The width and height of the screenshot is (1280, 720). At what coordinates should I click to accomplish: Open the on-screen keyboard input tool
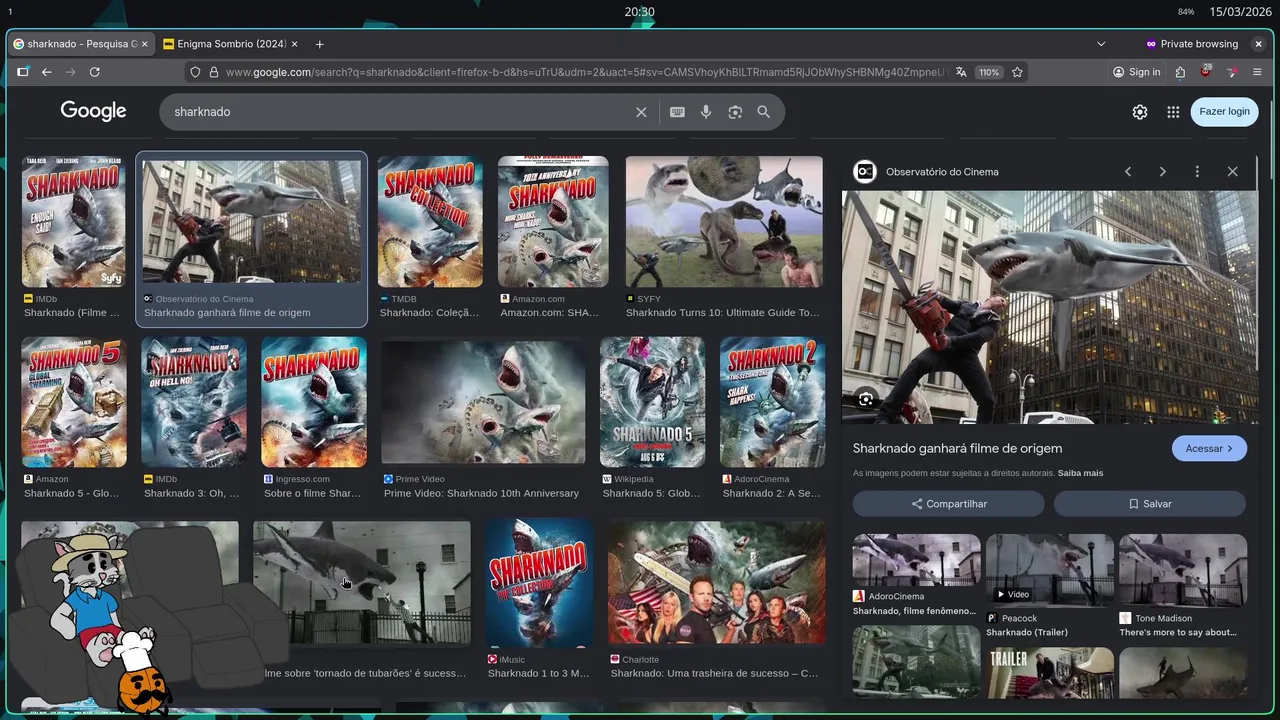pyautogui.click(x=677, y=112)
